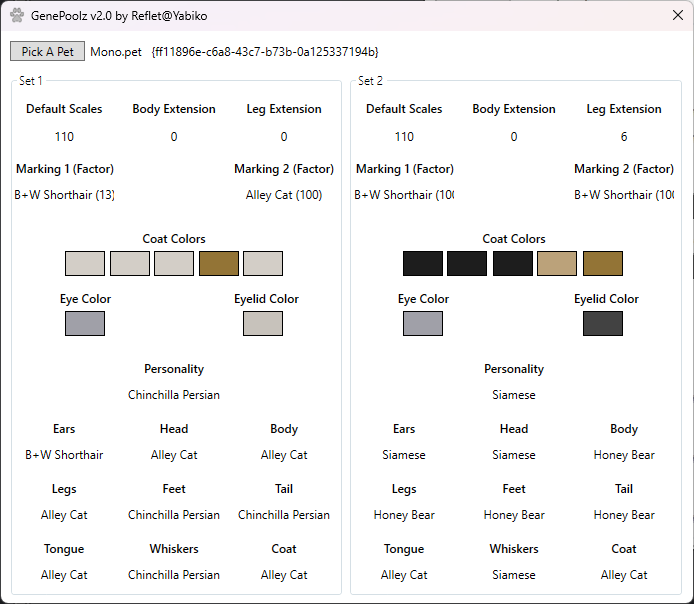Click Set 2 Tongue value Alley Cat

tap(404, 575)
